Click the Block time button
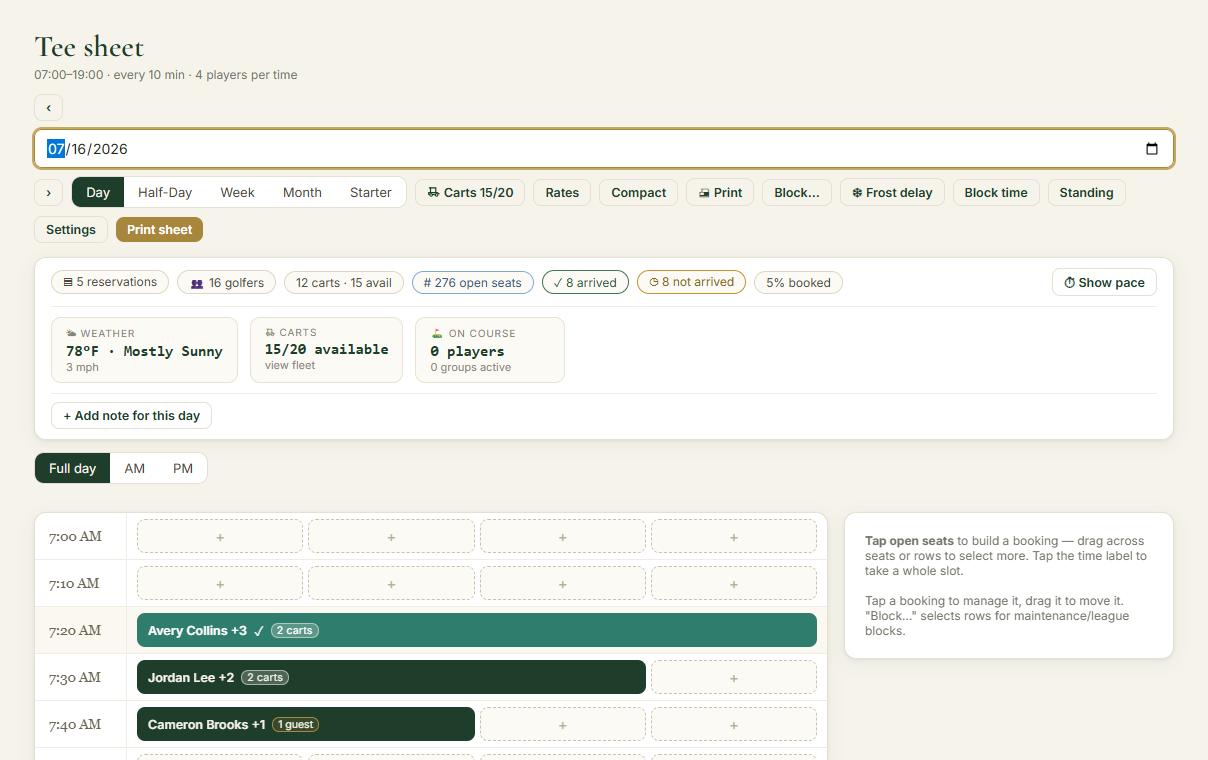Image resolution: width=1208 pixels, height=760 pixels. (996, 192)
